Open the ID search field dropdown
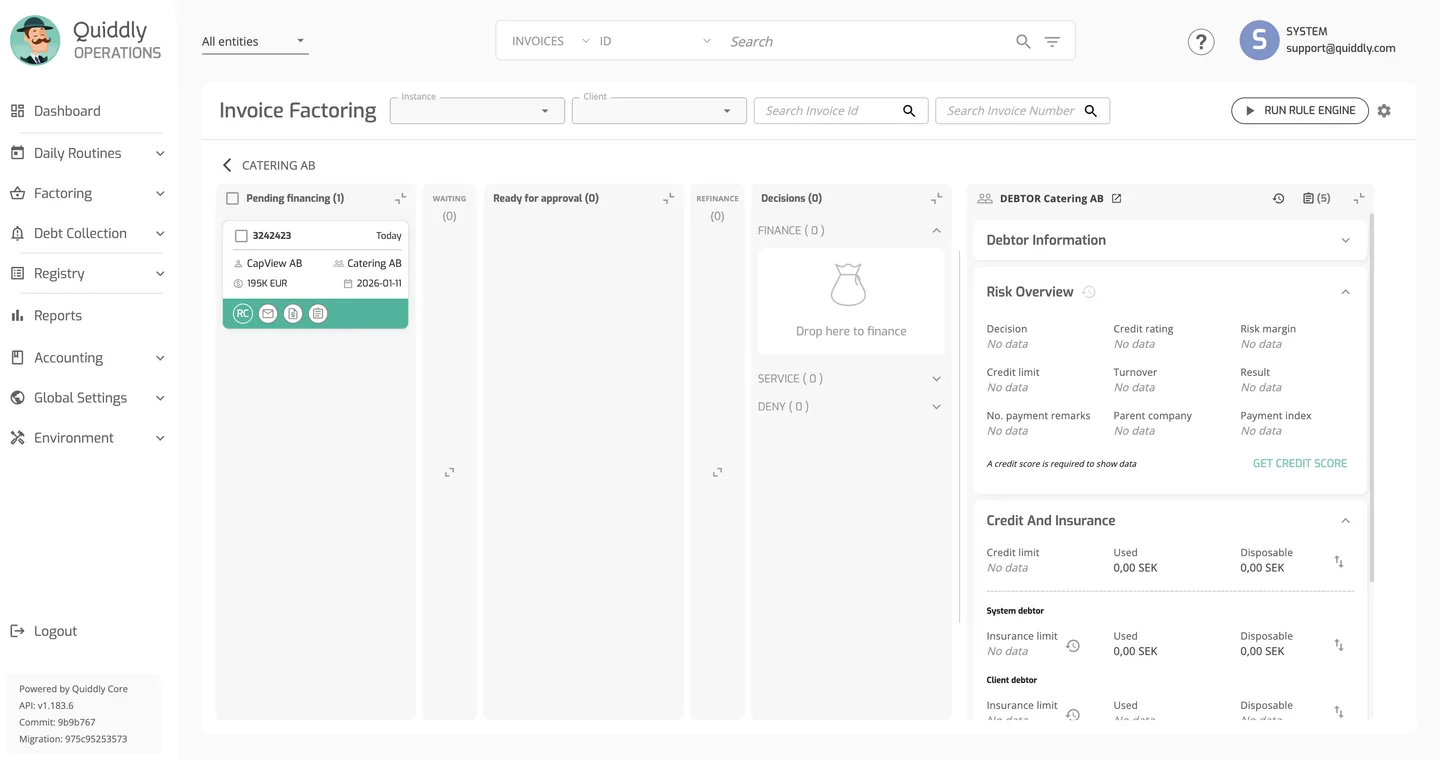 point(655,41)
